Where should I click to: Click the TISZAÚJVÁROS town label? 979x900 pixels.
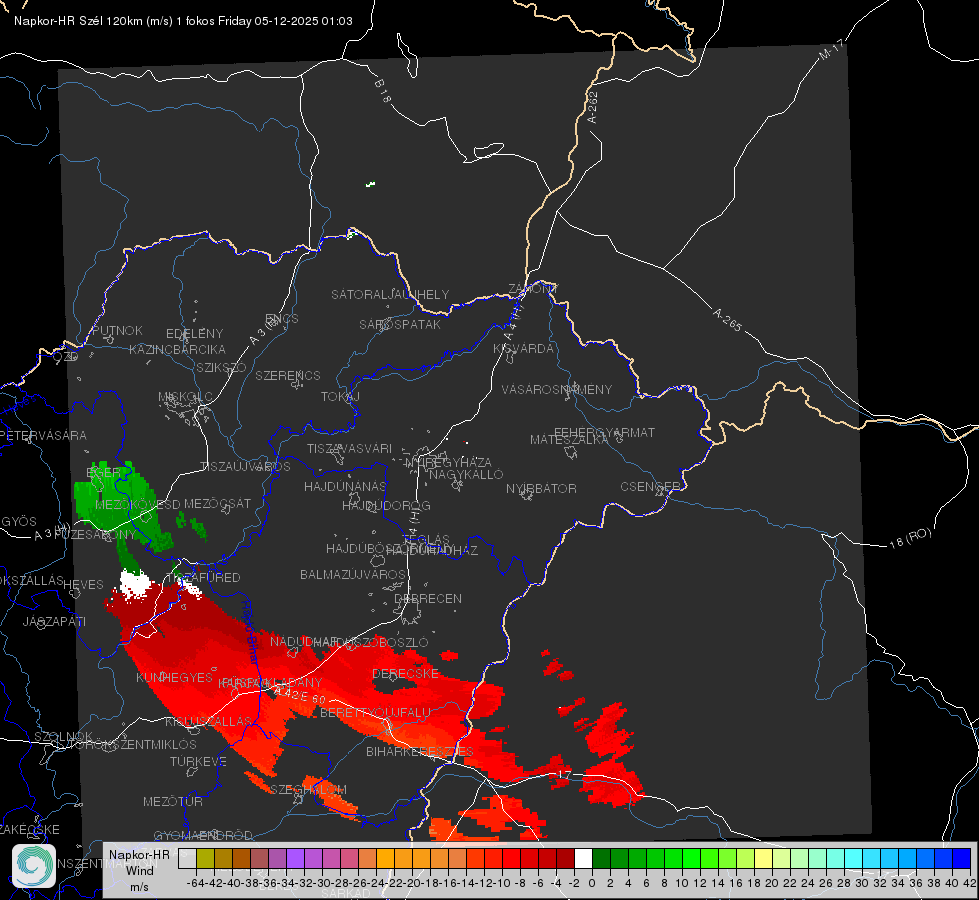point(245,467)
